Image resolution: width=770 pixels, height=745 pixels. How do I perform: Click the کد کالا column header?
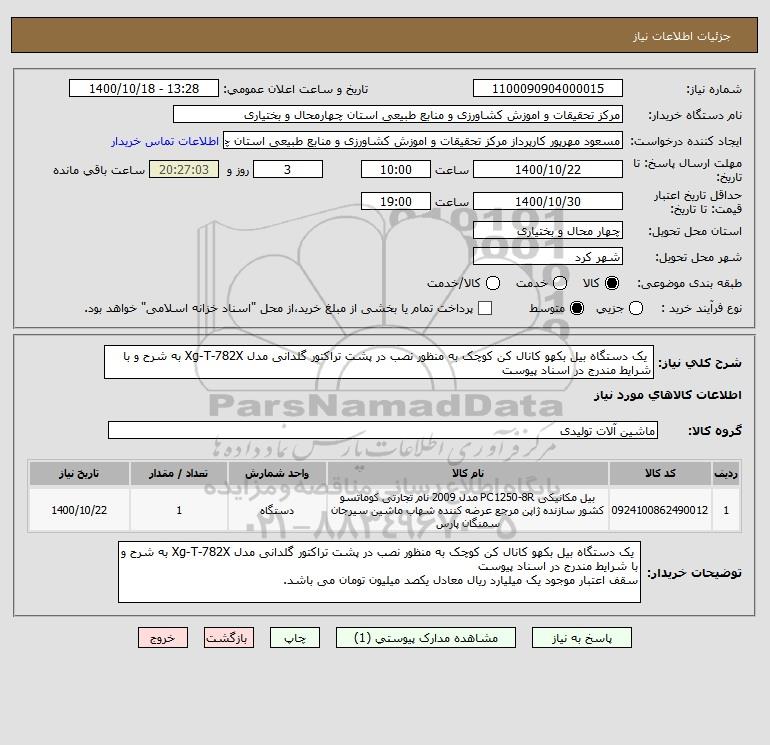(x=660, y=473)
